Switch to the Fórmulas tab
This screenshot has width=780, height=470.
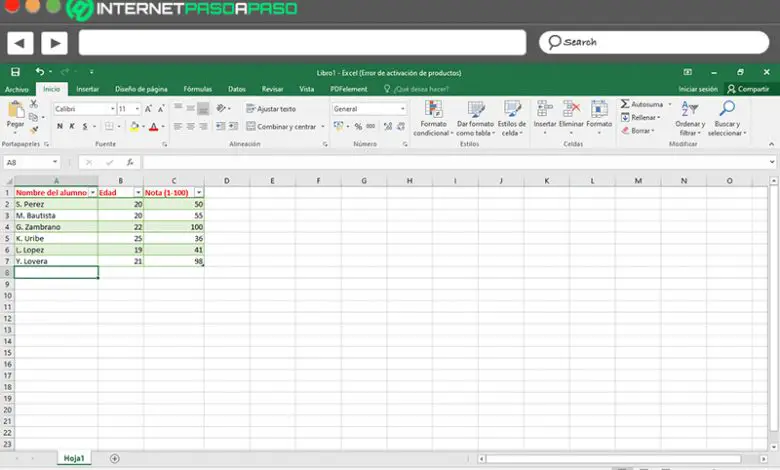pyautogui.click(x=197, y=89)
